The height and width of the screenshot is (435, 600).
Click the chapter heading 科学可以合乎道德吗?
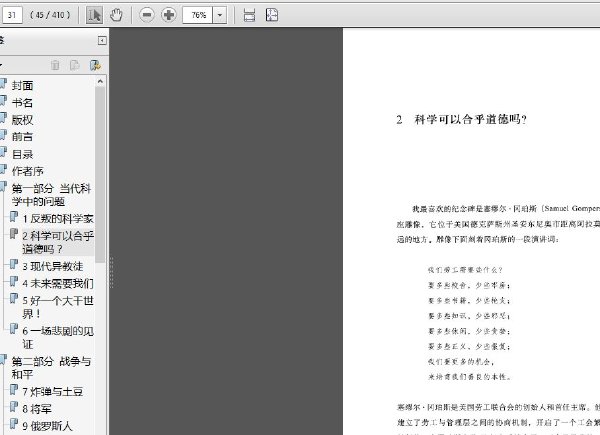[x=471, y=119]
